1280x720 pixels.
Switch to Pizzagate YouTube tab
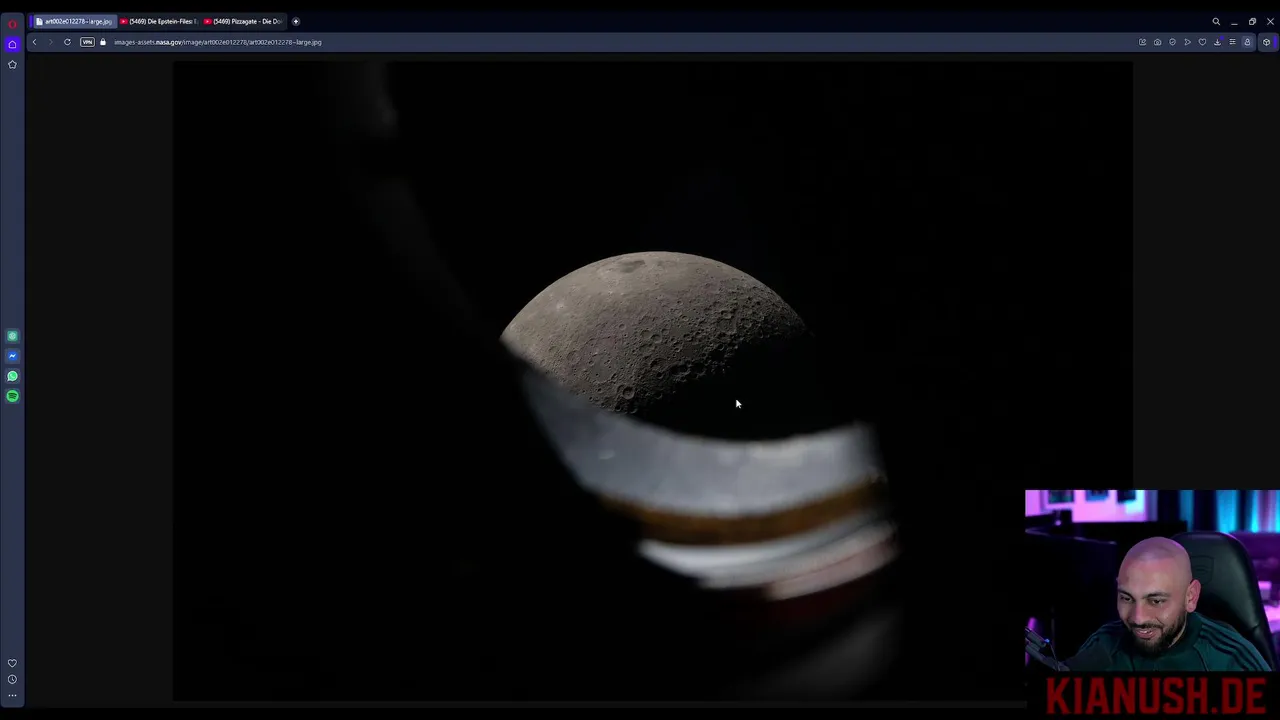[243, 21]
